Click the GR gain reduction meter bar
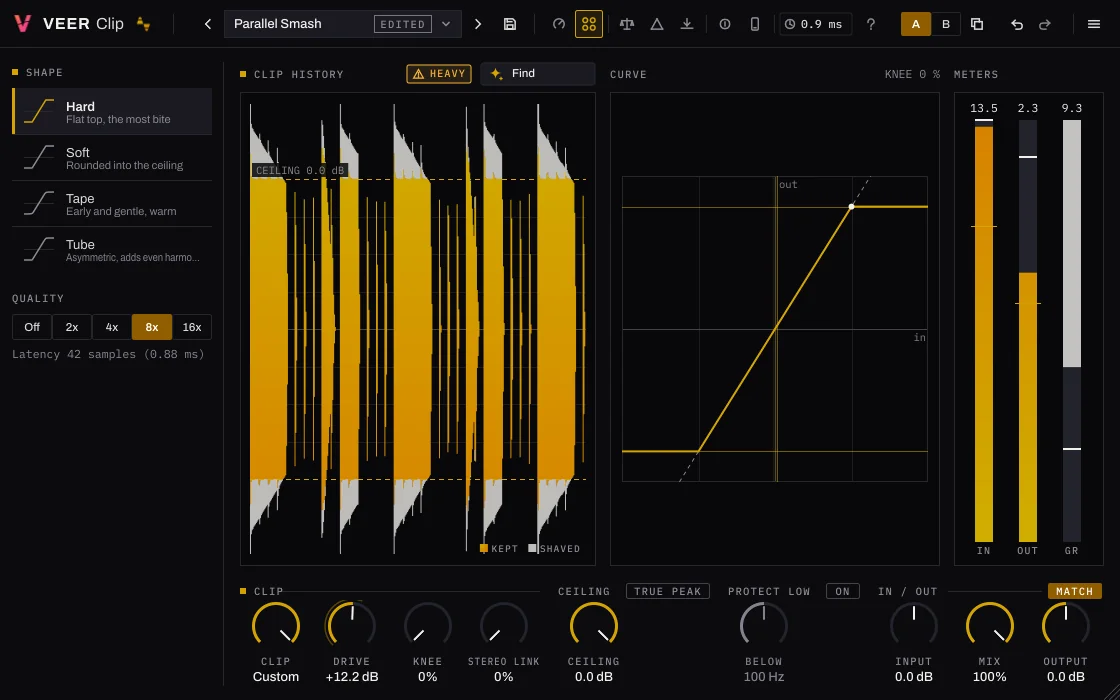1120x700 pixels. click(x=1071, y=331)
